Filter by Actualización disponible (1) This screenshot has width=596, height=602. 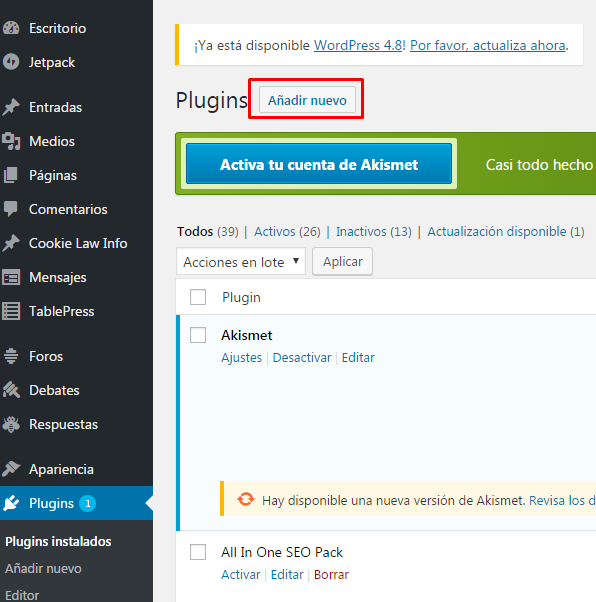(x=506, y=232)
